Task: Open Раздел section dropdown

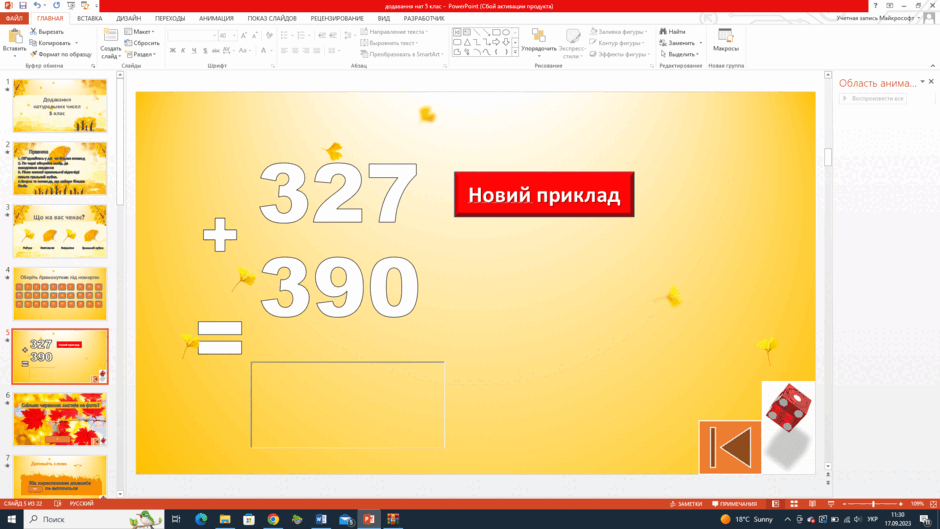Action: pyautogui.click(x=141, y=54)
